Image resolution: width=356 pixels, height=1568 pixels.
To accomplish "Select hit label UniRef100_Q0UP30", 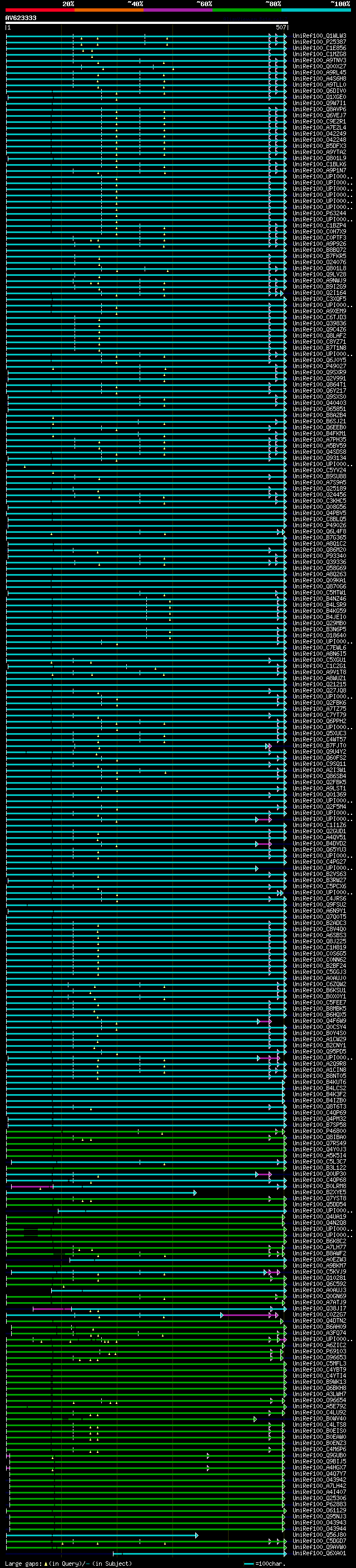I will pos(319,1174).
